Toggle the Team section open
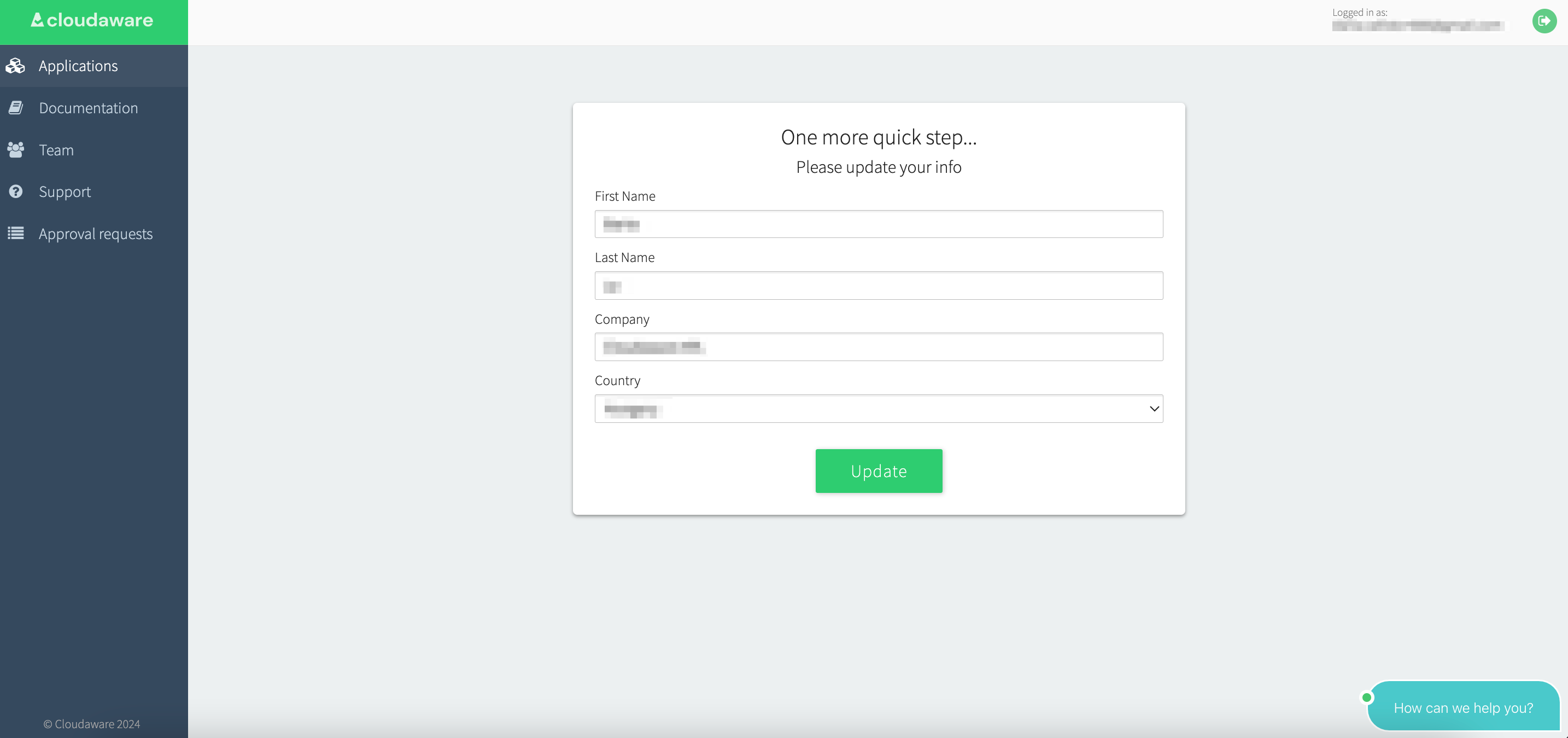 click(x=94, y=149)
